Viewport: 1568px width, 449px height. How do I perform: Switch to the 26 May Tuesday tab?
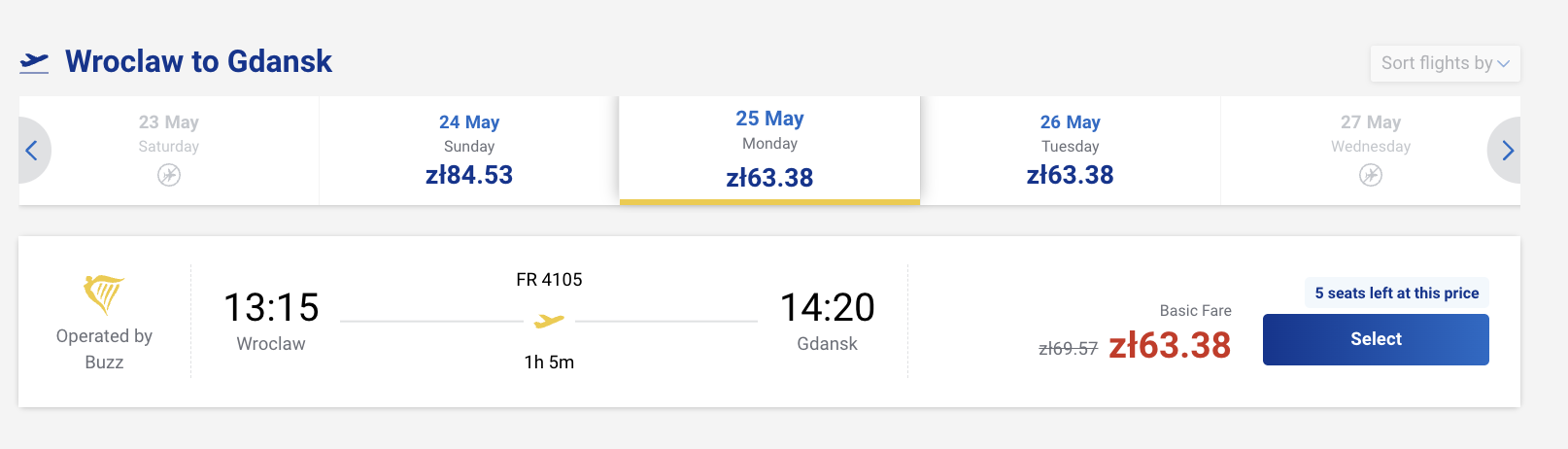1070,151
